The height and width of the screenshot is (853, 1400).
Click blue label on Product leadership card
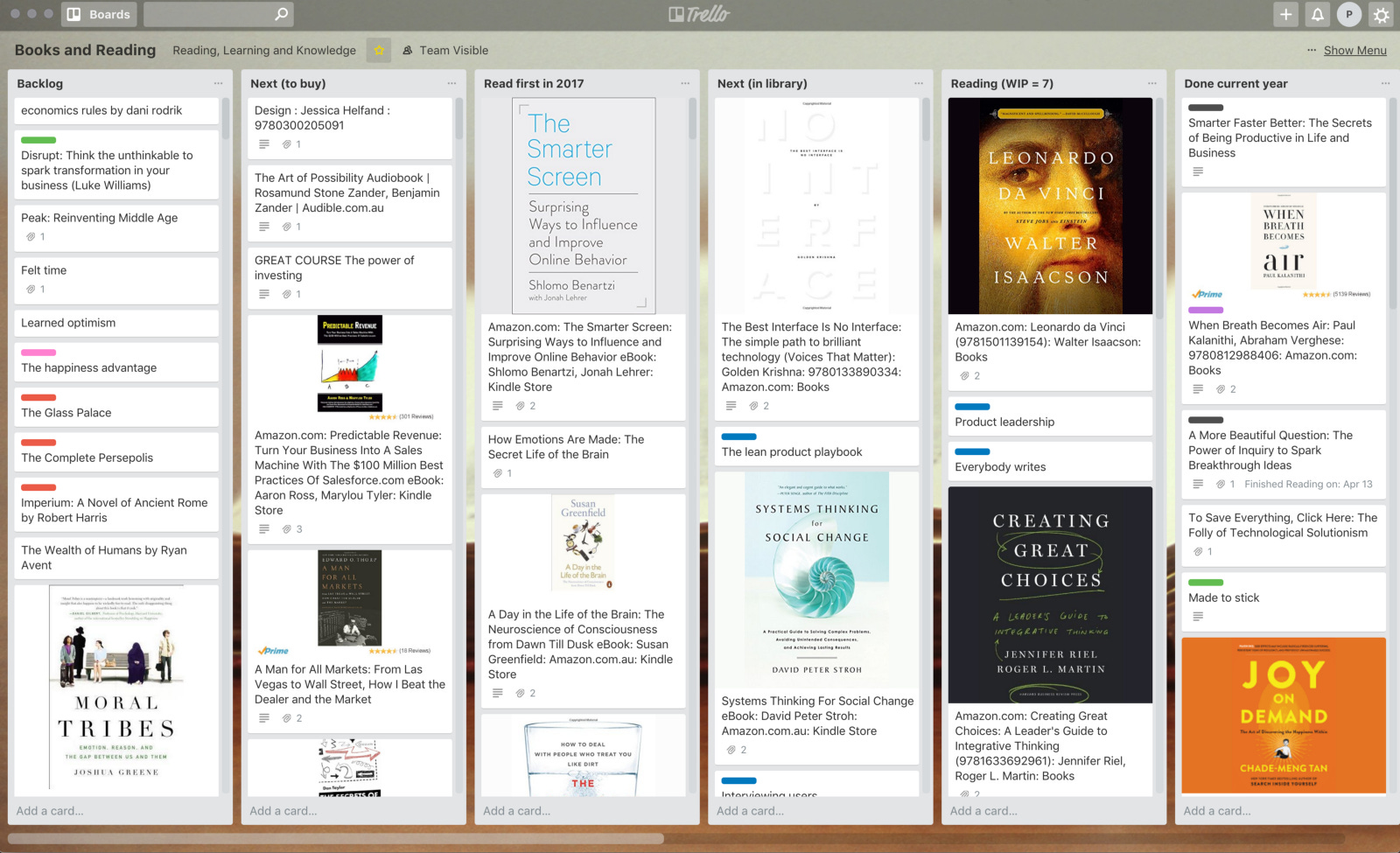pyautogui.click(x=972, y=407)
